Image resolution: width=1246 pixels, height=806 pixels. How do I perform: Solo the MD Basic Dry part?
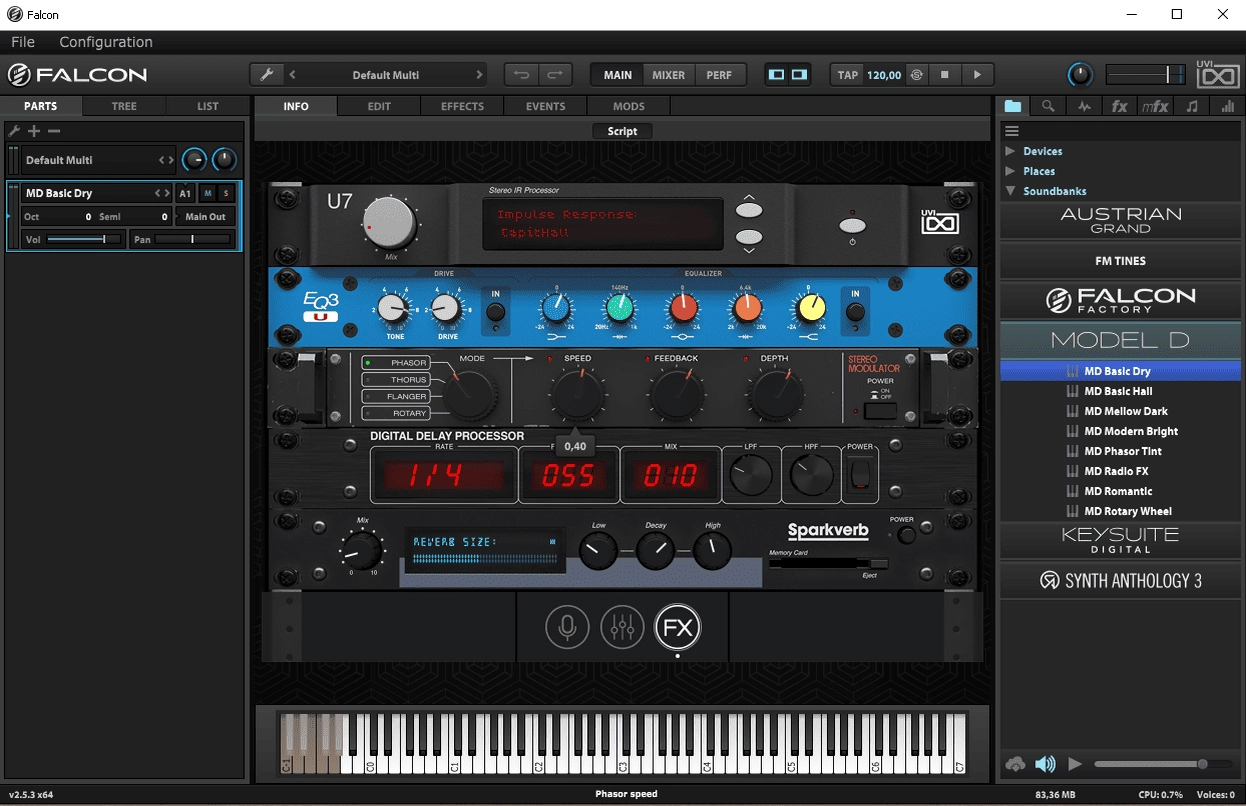(x=226, y=193)
